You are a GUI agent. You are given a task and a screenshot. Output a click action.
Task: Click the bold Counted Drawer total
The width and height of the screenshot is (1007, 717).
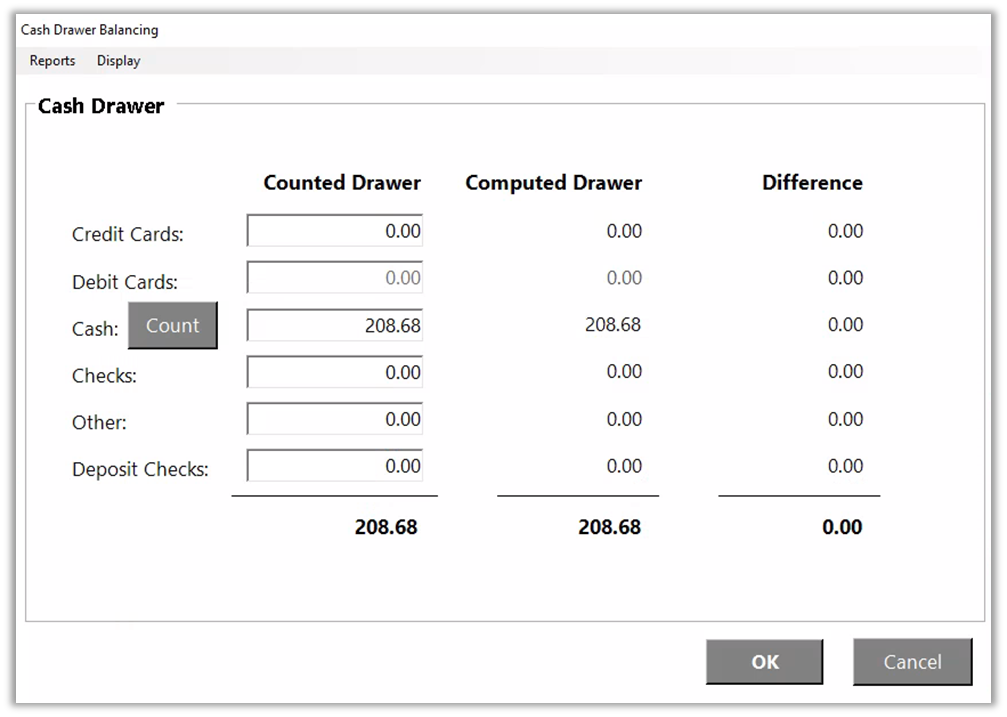pyautogui.click(x=386, y=527)
